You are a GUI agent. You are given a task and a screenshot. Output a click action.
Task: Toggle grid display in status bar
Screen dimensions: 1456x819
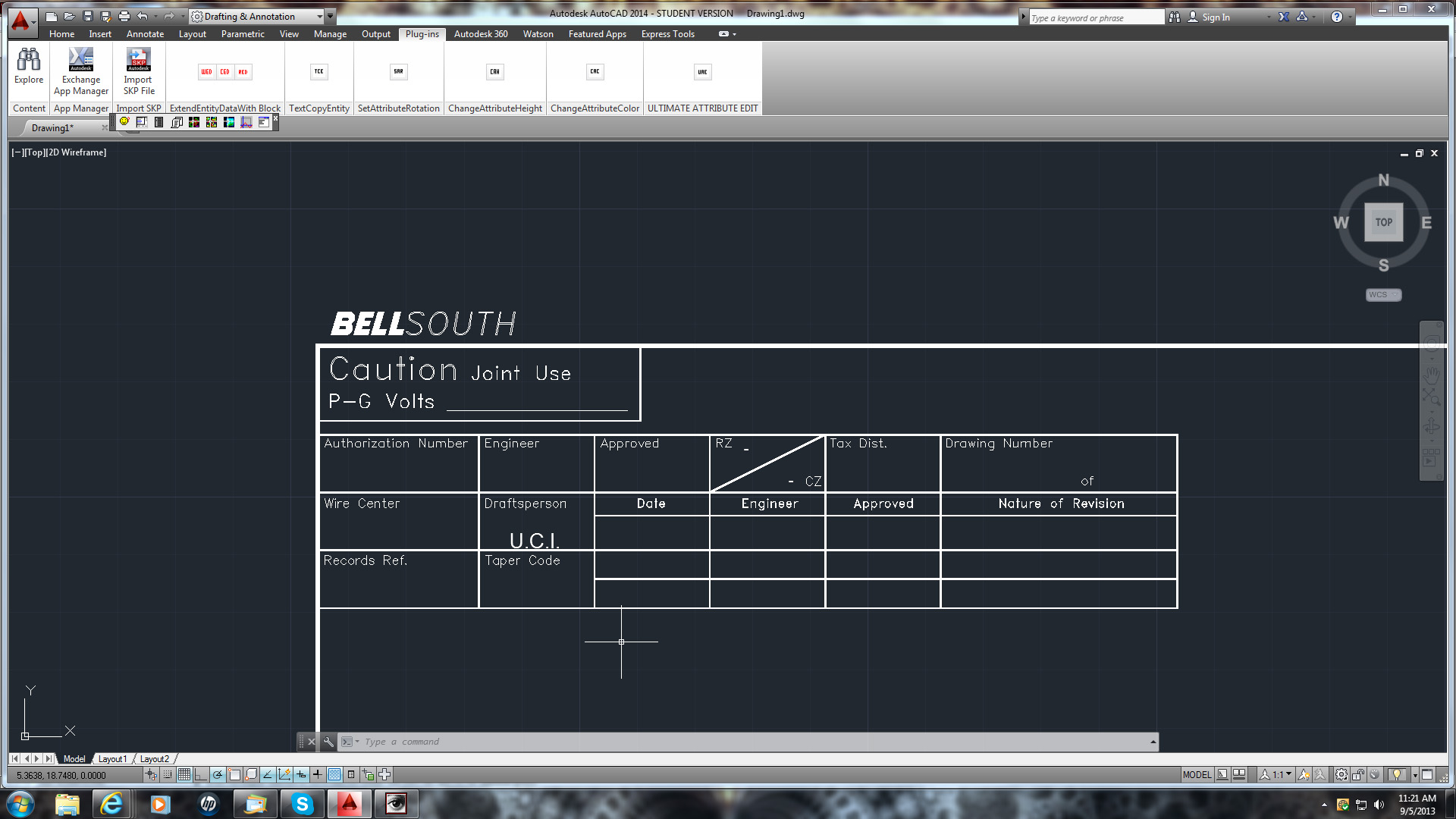184,775
